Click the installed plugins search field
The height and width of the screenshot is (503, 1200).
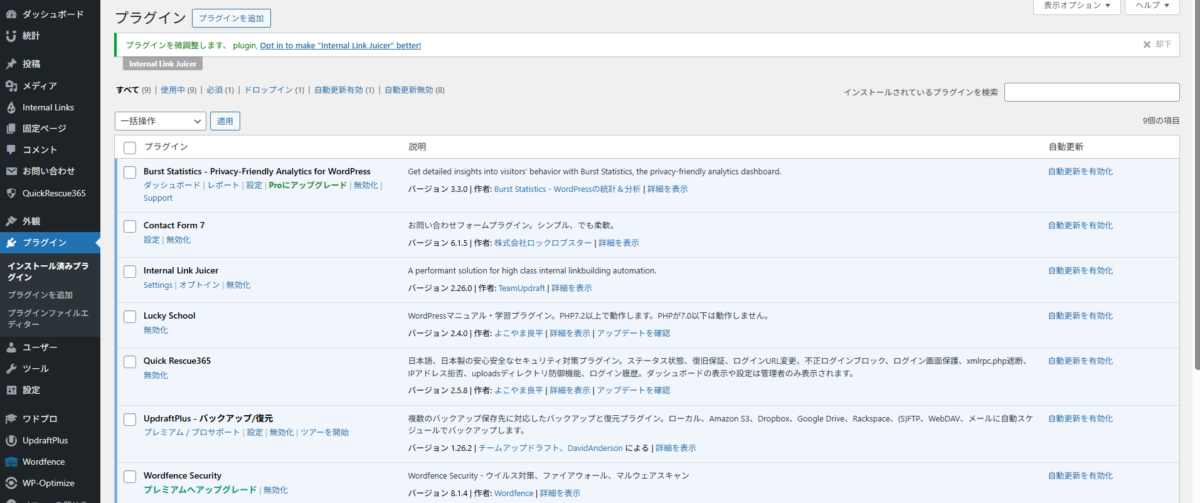coord(1097,92)
